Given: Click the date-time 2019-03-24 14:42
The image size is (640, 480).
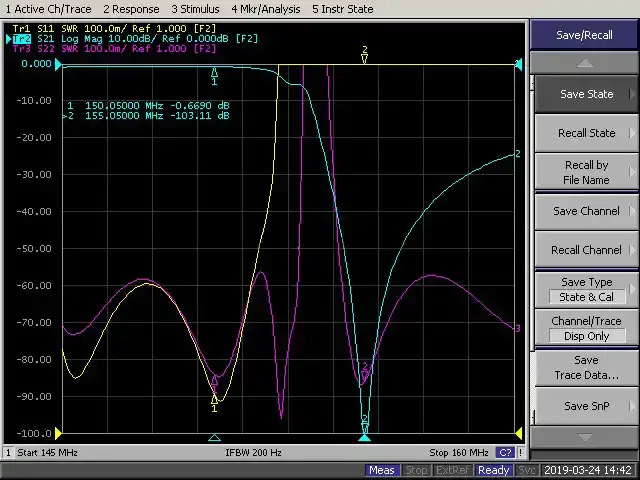Looking at the screenshot, I should (x=588, y=470).
